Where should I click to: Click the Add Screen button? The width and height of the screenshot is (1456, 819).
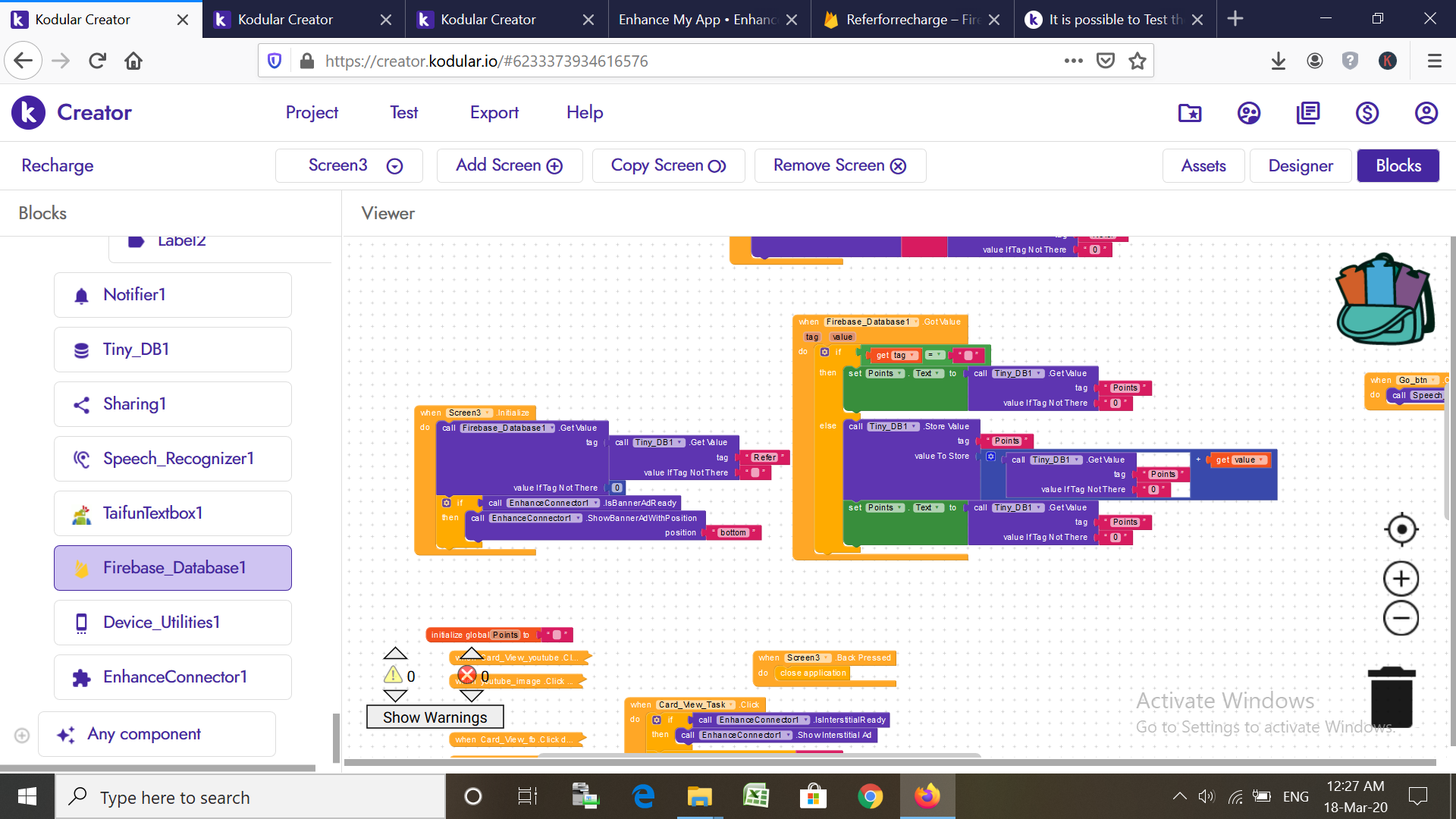click(x=509, y=165)
